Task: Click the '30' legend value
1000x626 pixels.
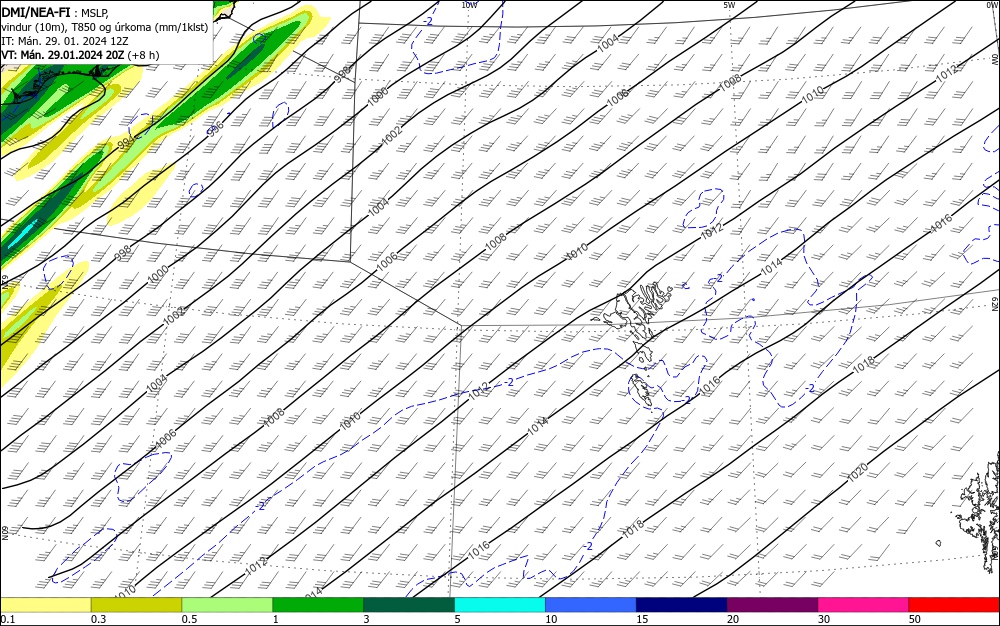Action: click(x=824, y=619)
